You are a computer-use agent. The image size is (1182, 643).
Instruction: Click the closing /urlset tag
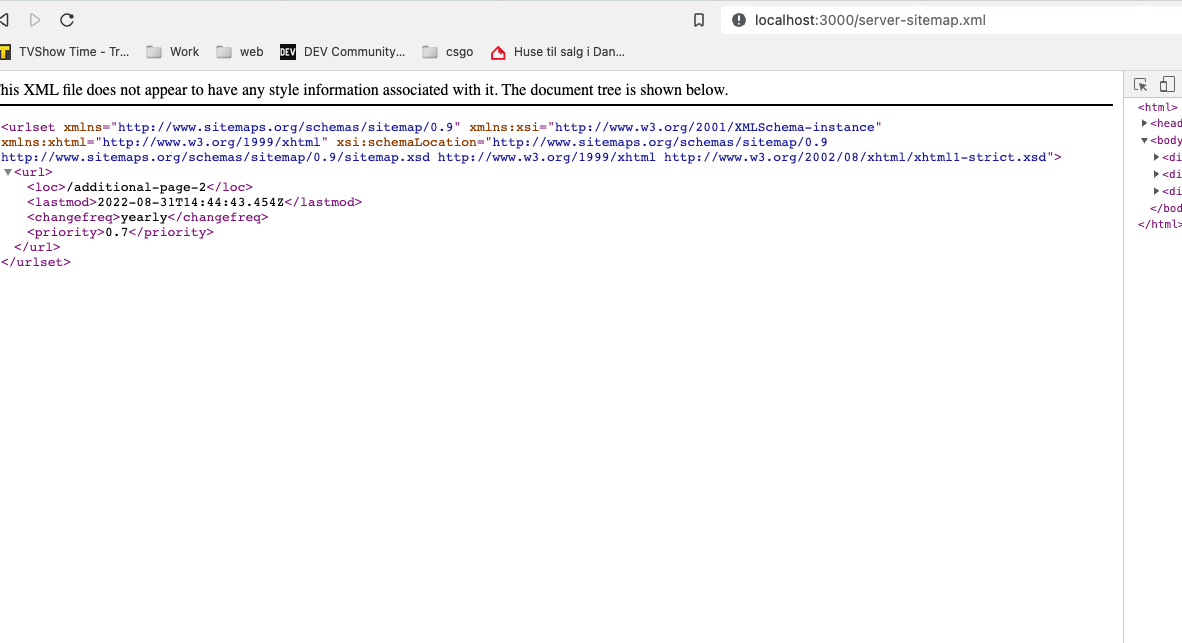[x=36, y=262]
